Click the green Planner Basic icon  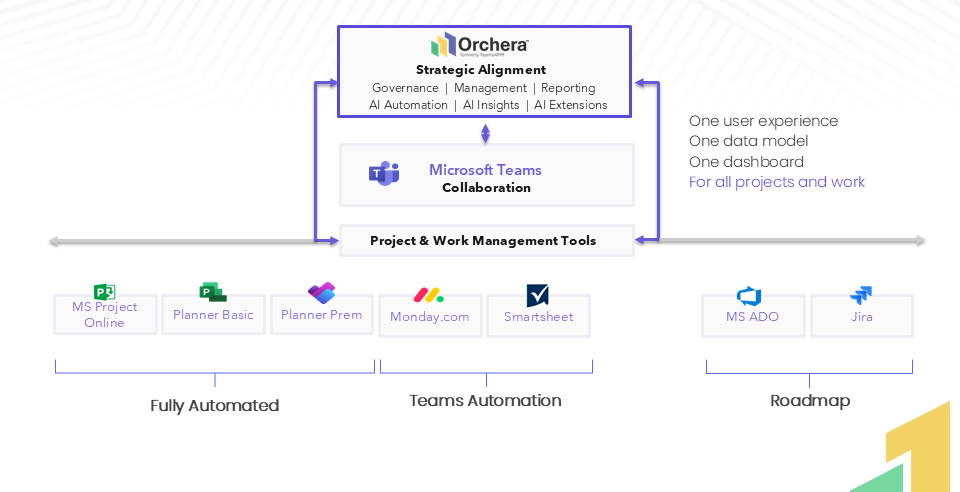coord(212,292)
